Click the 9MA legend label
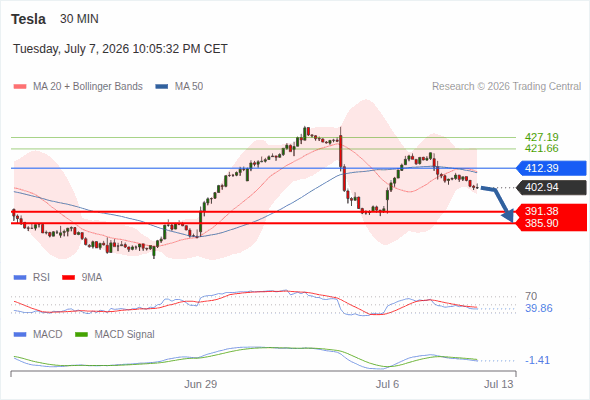The width and height of the screenshot is (590, 400). click(x=92, y=278)
